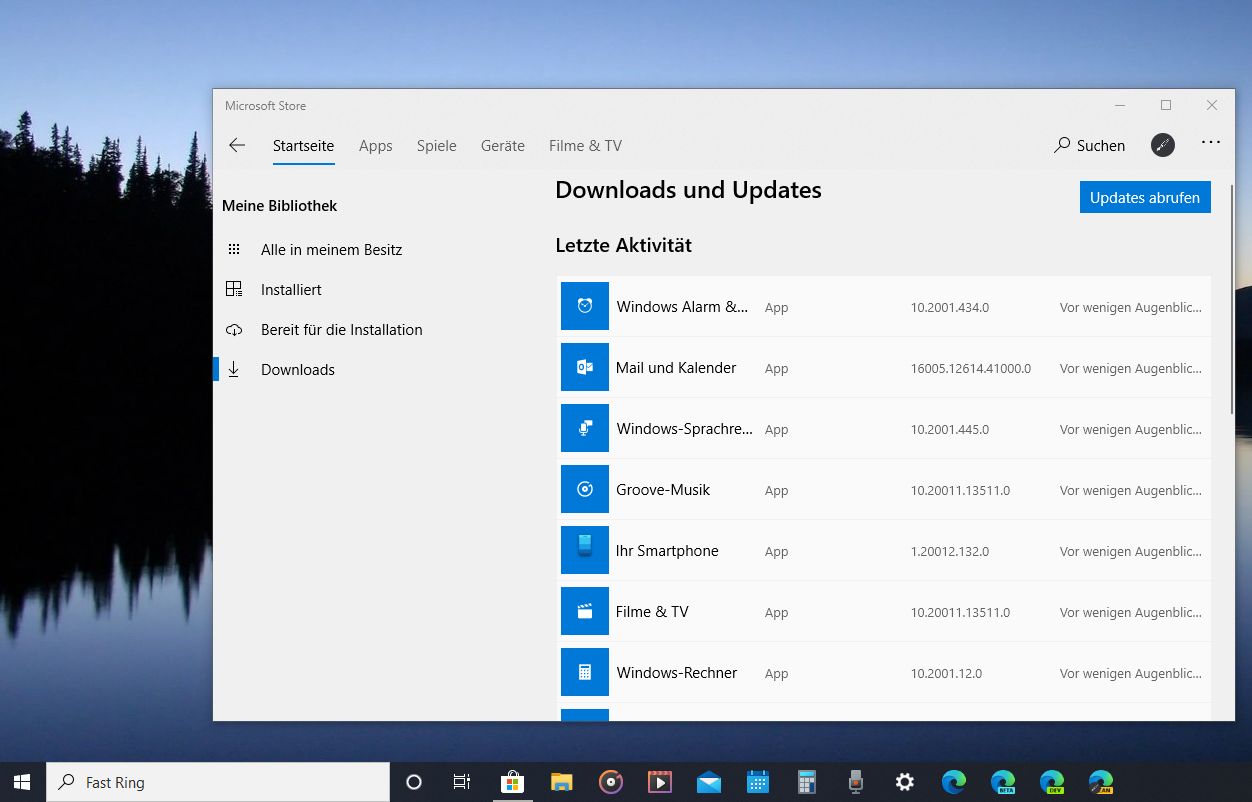Launch Calculator from the taskbar
The image size is (1252, 802).
(x=806, y=782)
